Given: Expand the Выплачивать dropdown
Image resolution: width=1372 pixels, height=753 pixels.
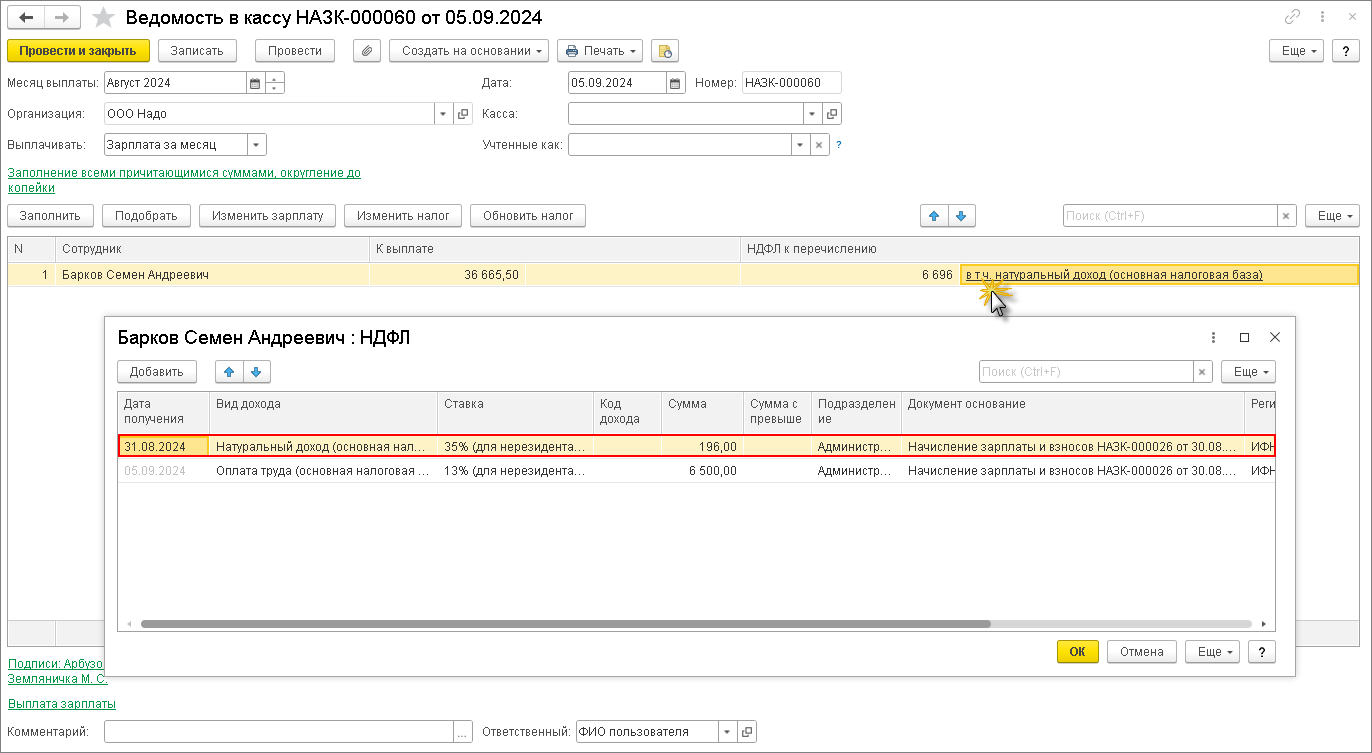Looking at the screenshot, I should (x=257, y=145).
